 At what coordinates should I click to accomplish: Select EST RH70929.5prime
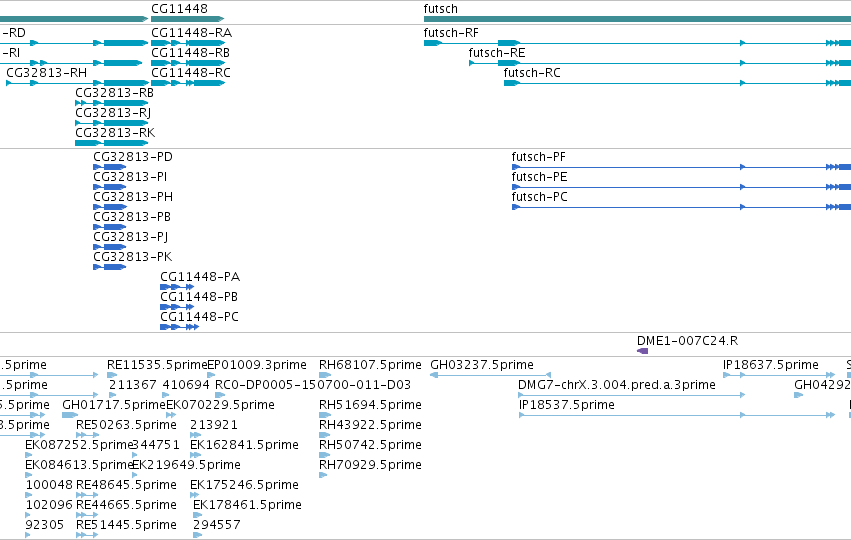[x=370, y=465]
